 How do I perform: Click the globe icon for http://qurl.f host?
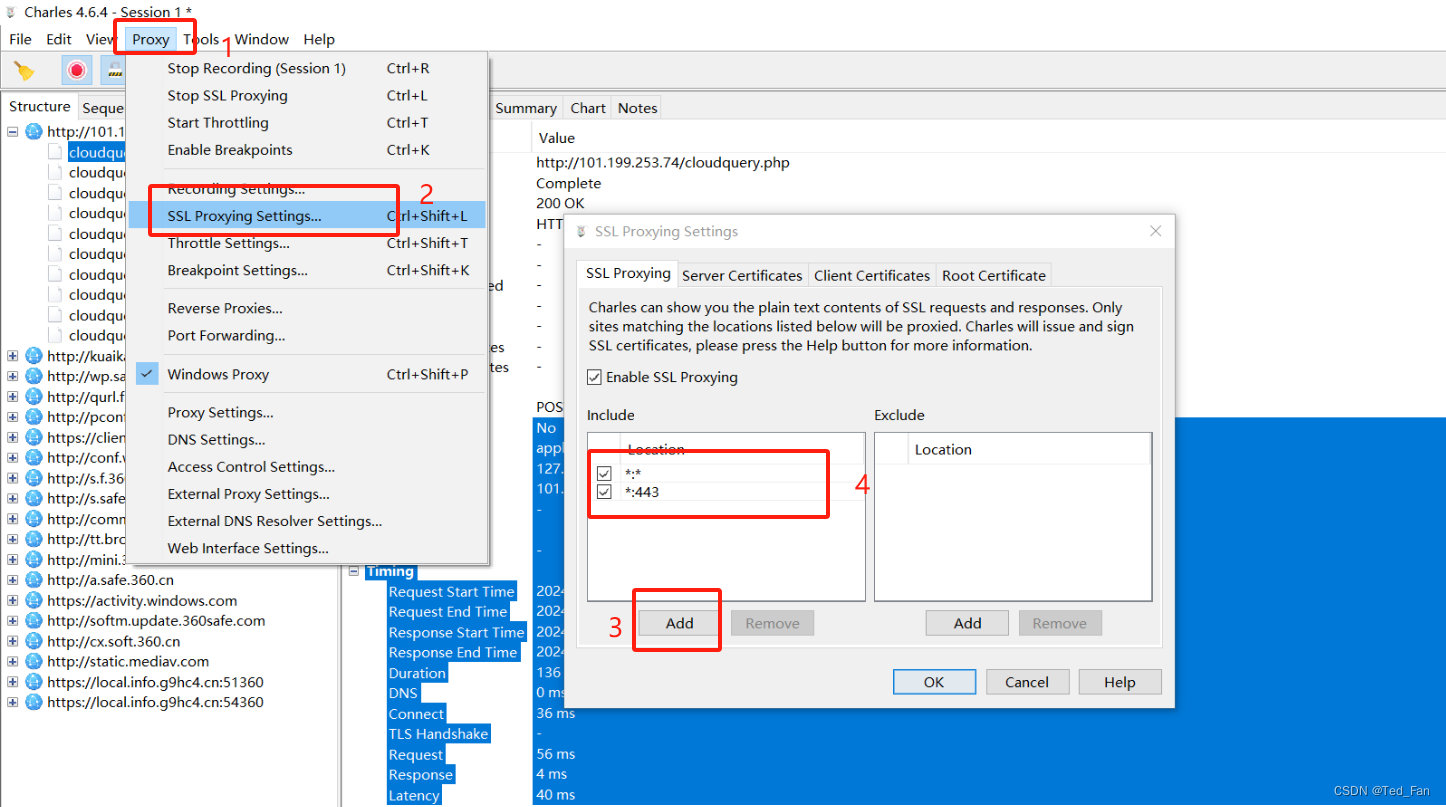pos(34,397)
